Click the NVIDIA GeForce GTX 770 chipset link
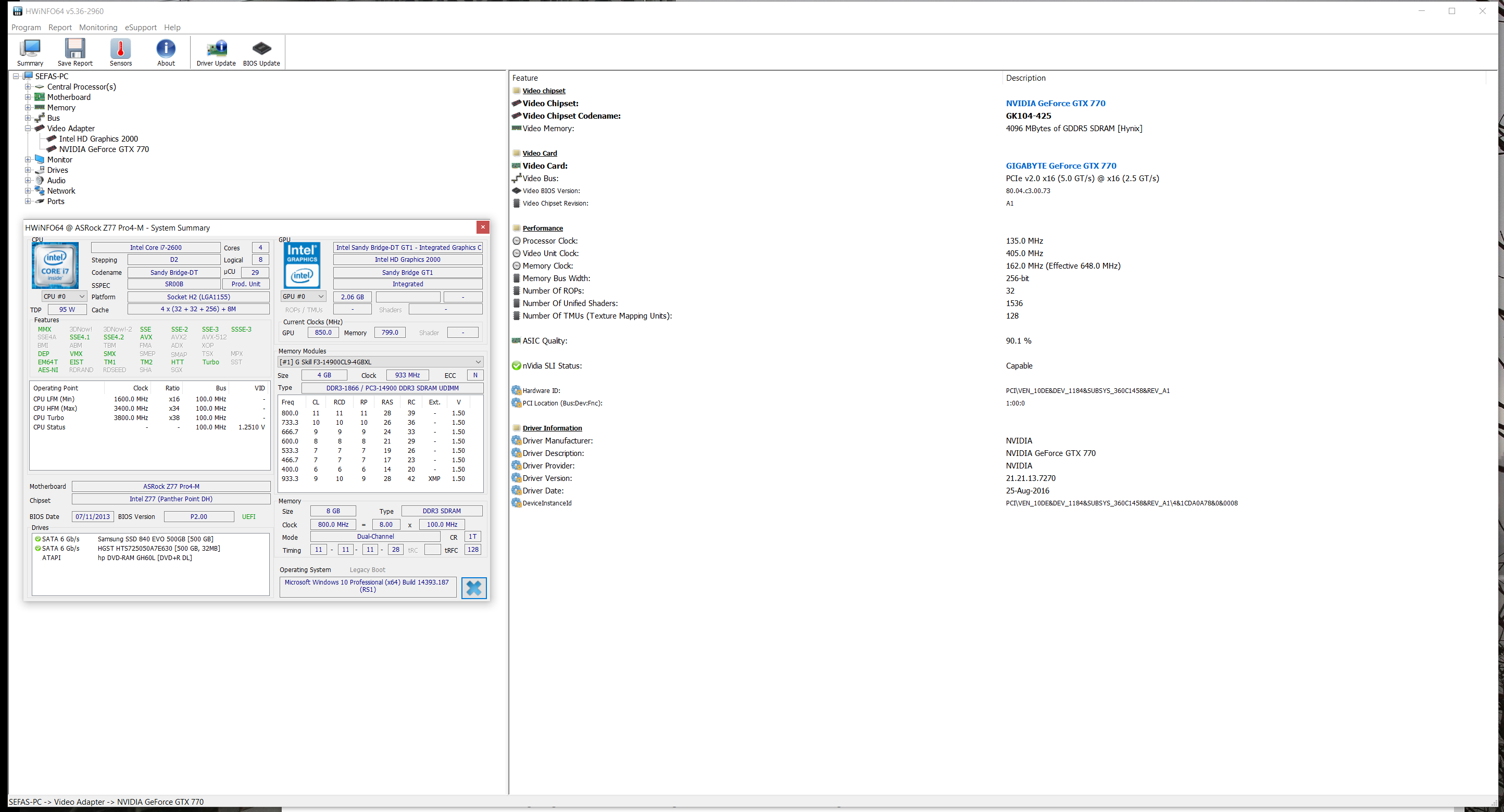 point(1055,104)
